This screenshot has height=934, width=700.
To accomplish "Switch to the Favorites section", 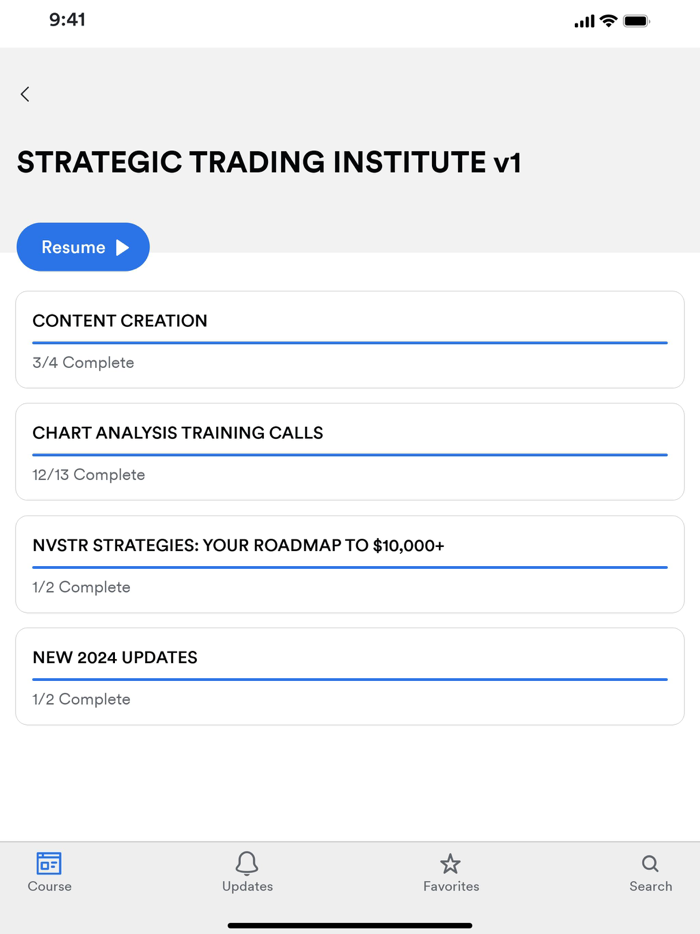I will pos(451,872).
